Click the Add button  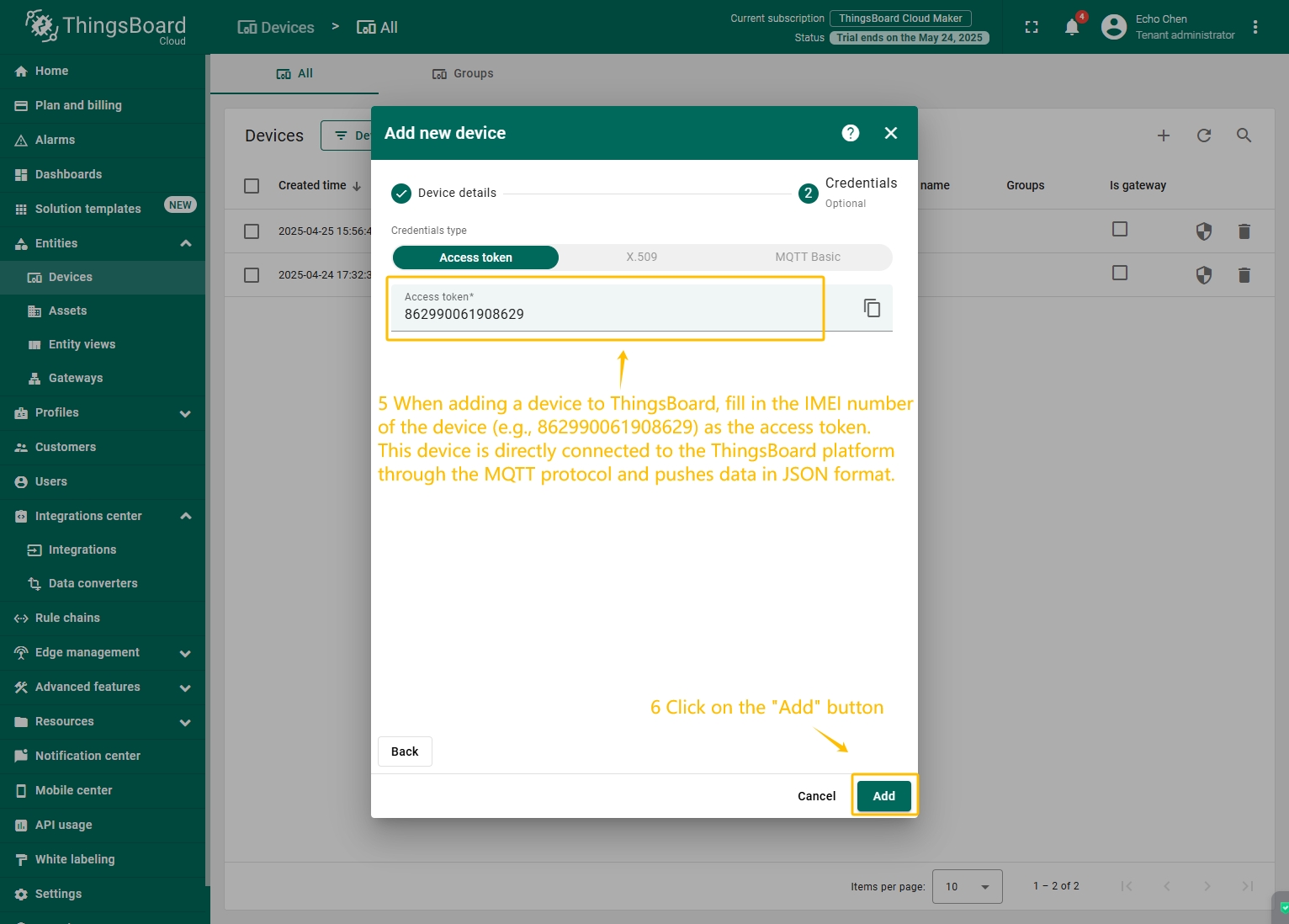click(883, 796)
